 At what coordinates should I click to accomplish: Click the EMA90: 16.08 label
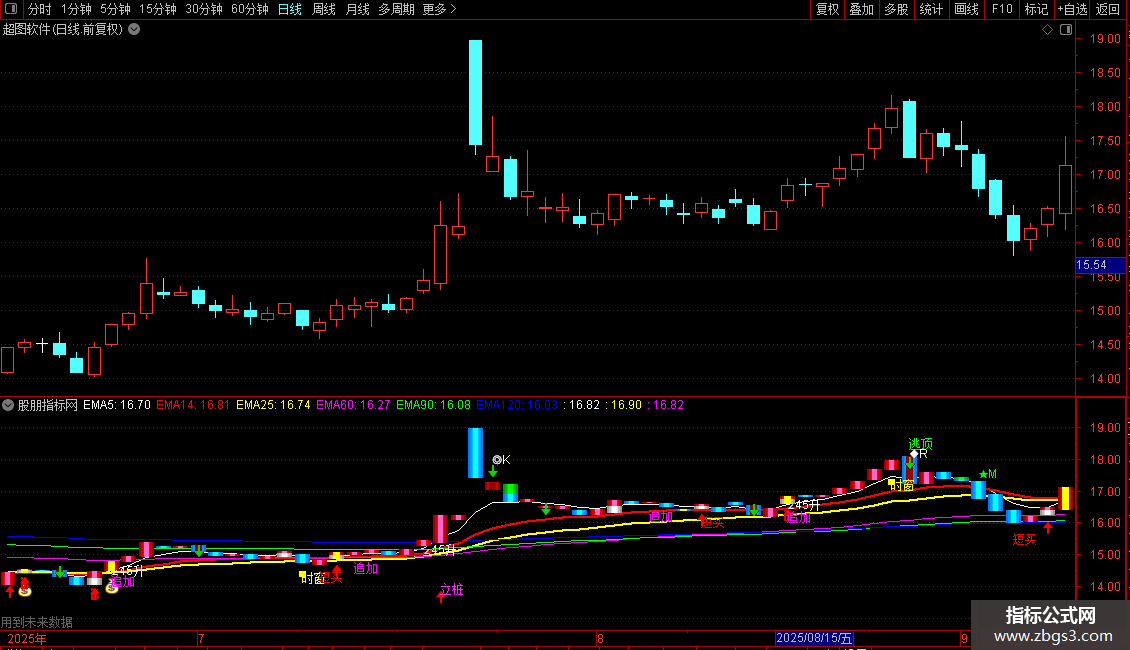[433, 405]
